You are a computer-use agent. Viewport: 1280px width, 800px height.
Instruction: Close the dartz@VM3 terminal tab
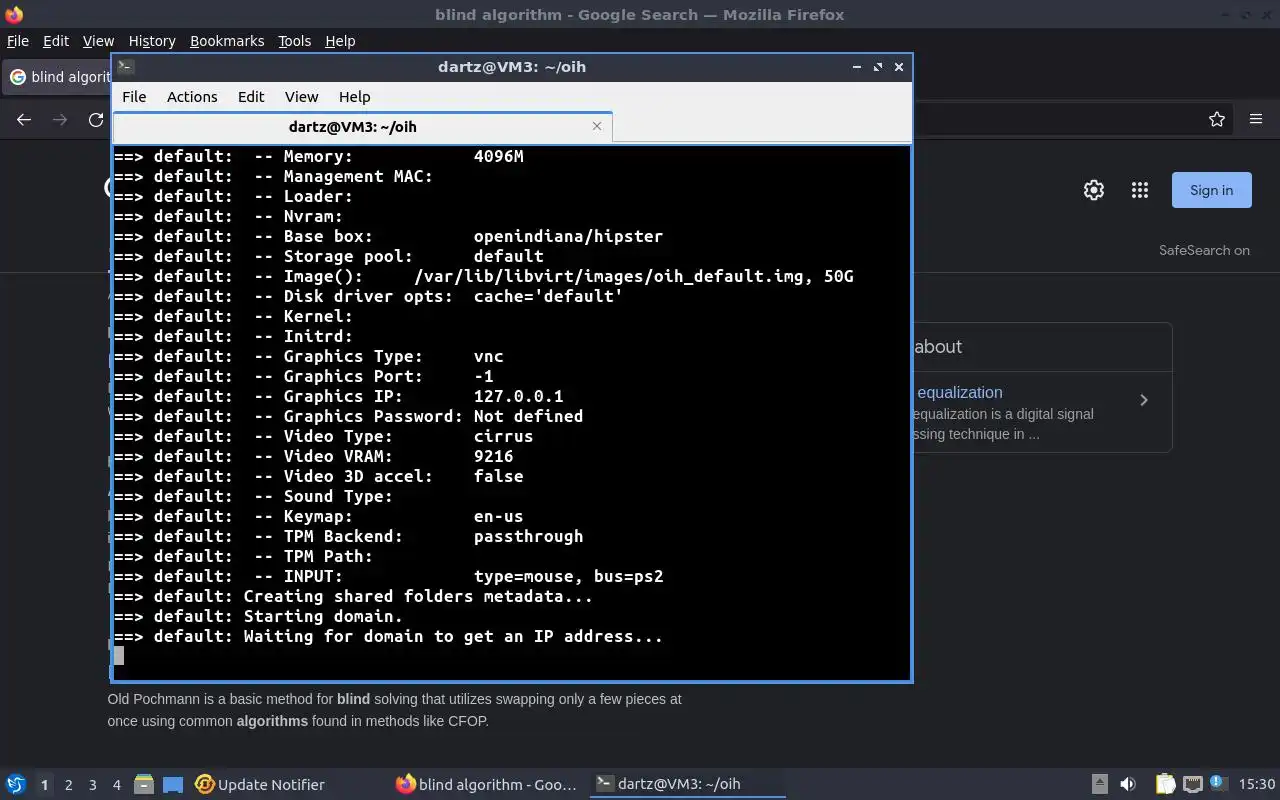pos(597,126)
